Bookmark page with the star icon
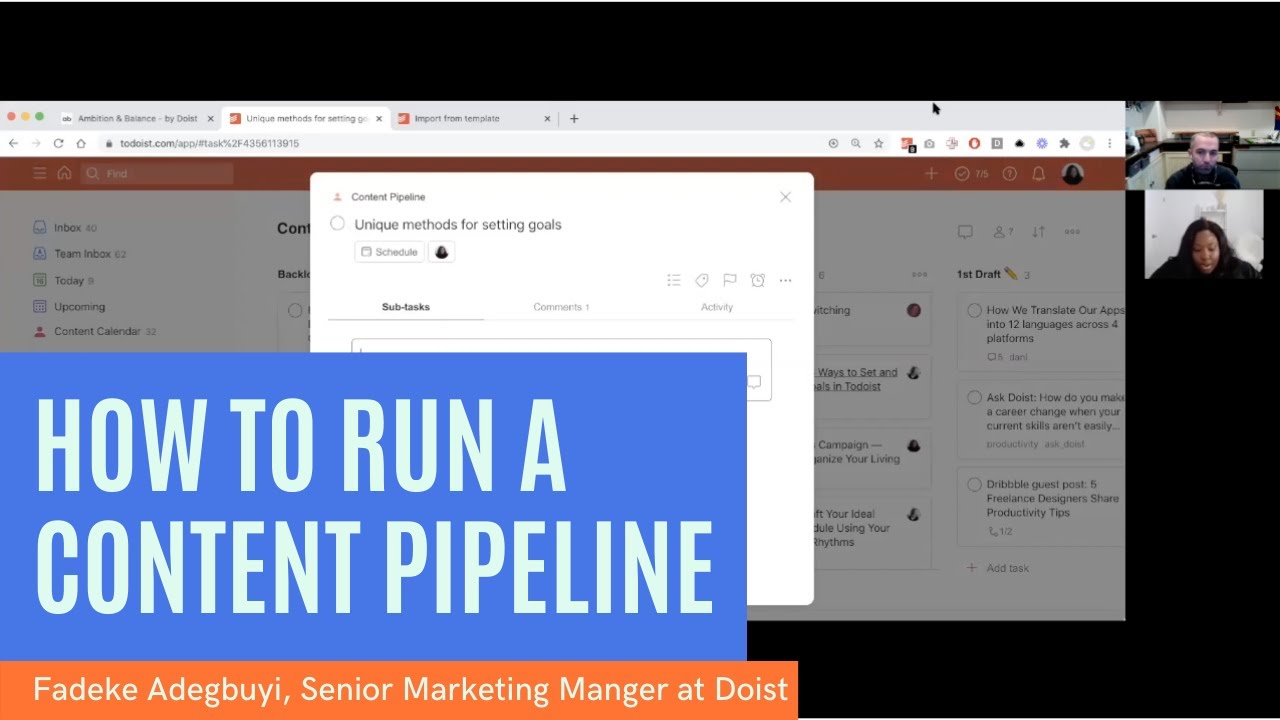This screenshot has height=720, width=1280. click(879, 143)
